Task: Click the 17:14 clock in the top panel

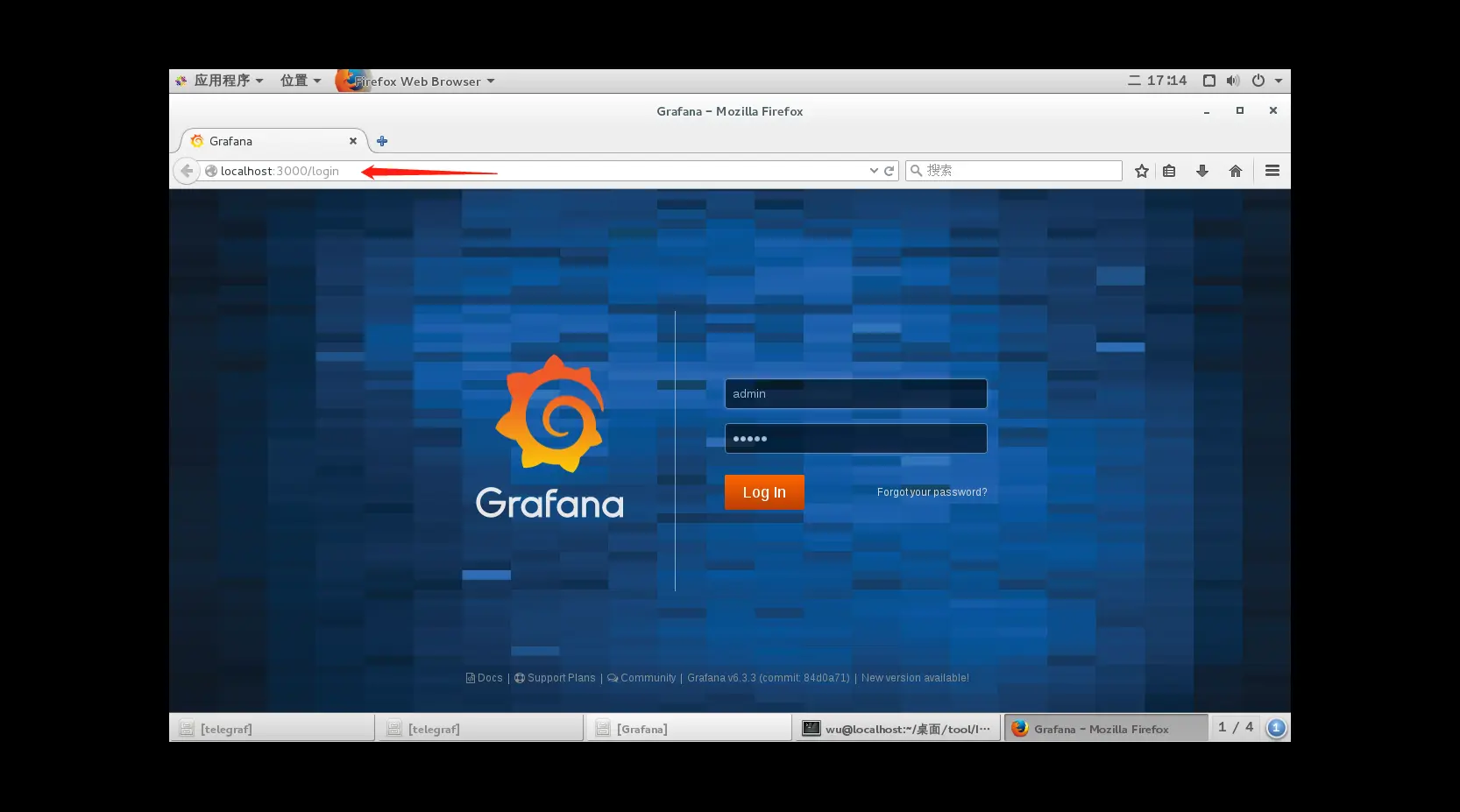Action: [x=1158, y=81]
